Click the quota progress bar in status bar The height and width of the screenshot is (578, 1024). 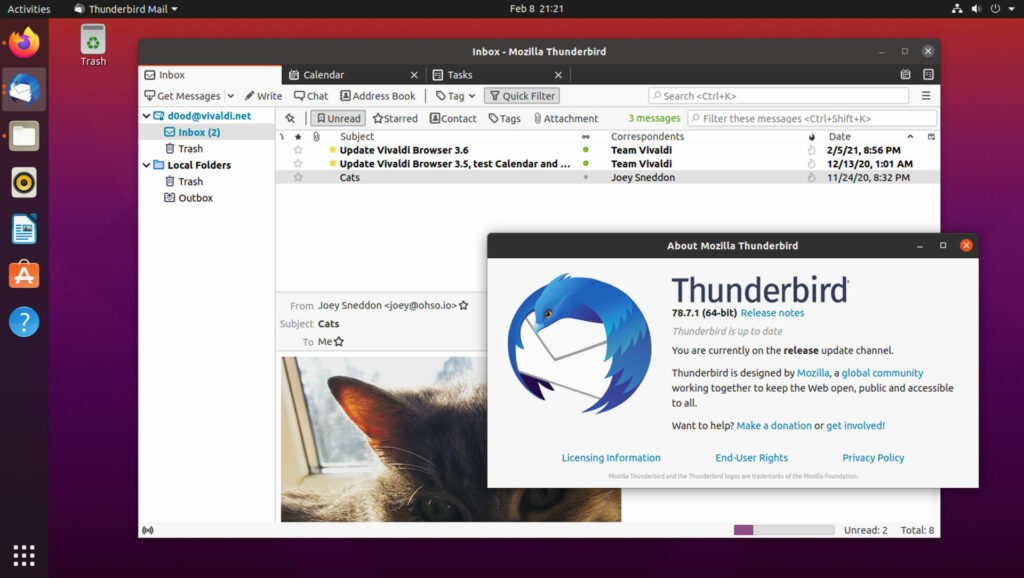pos(784,530)
